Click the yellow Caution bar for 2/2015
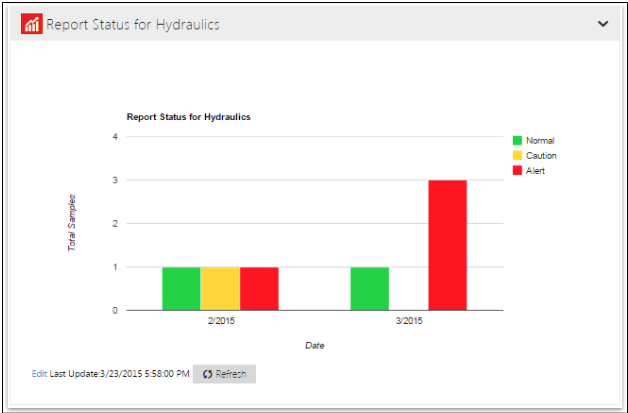The image size is (628, 413). tap(220, 288)
